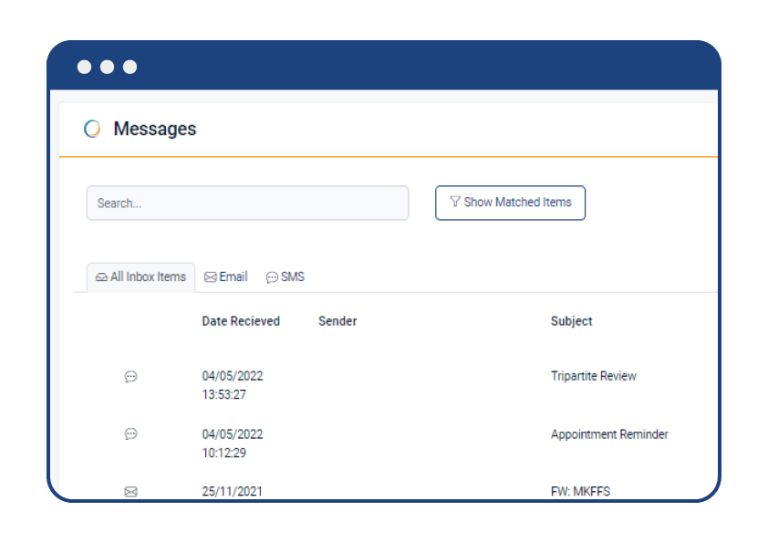Click the inbox tray icon on All Inbox Items
The image size is (768, 543).
coord(101,277)
